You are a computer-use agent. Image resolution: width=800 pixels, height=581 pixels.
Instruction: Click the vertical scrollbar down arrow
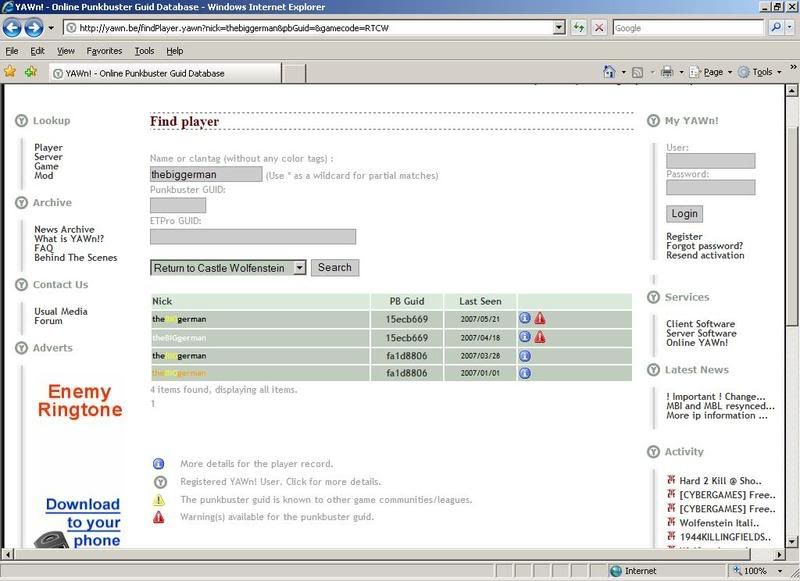(791, 541)
